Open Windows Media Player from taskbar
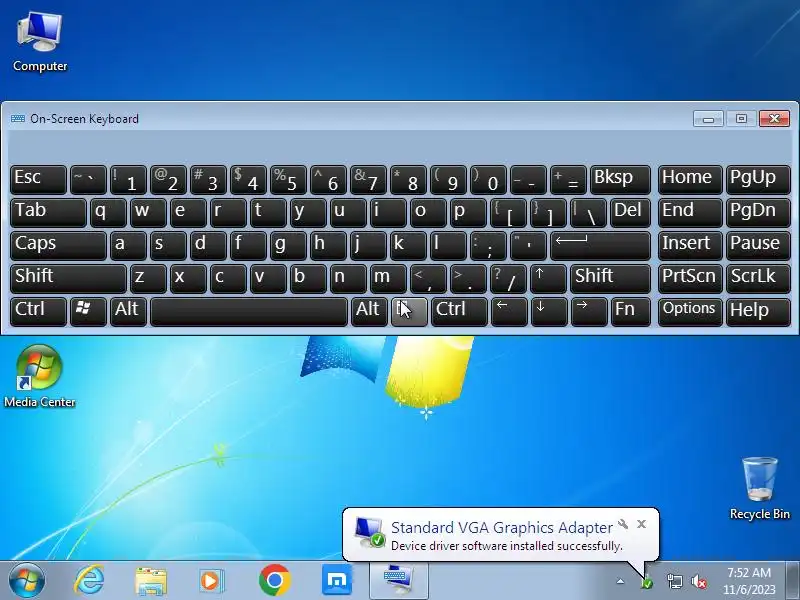Image resolution: width=800 pixels, height=600 pixels. (x=211, y=581)
